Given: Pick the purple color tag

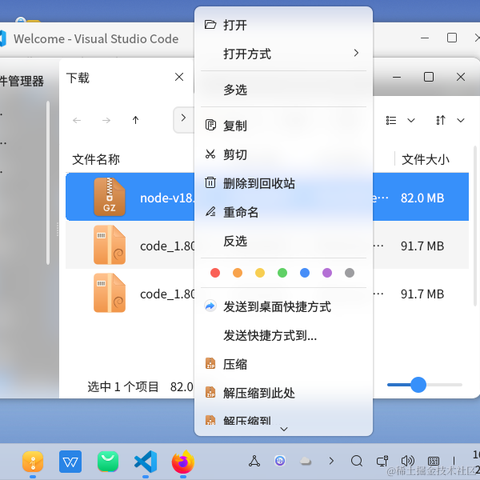Looking at the screenshot, I should (x=327, y=273).
